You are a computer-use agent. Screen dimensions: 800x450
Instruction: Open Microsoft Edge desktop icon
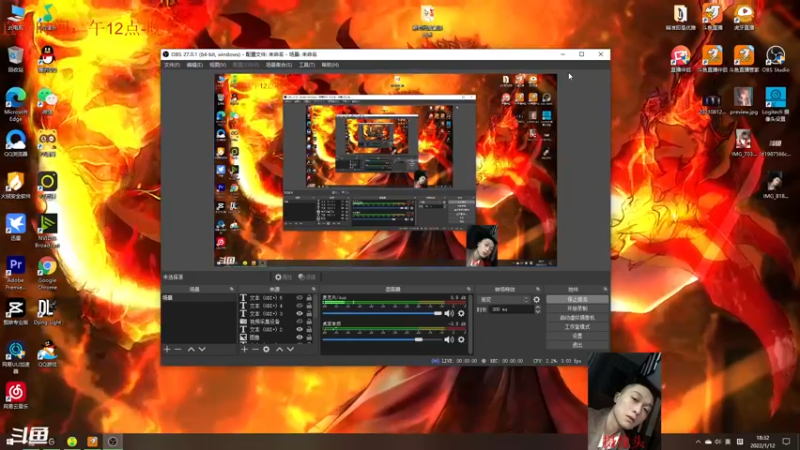coord(16,104)
